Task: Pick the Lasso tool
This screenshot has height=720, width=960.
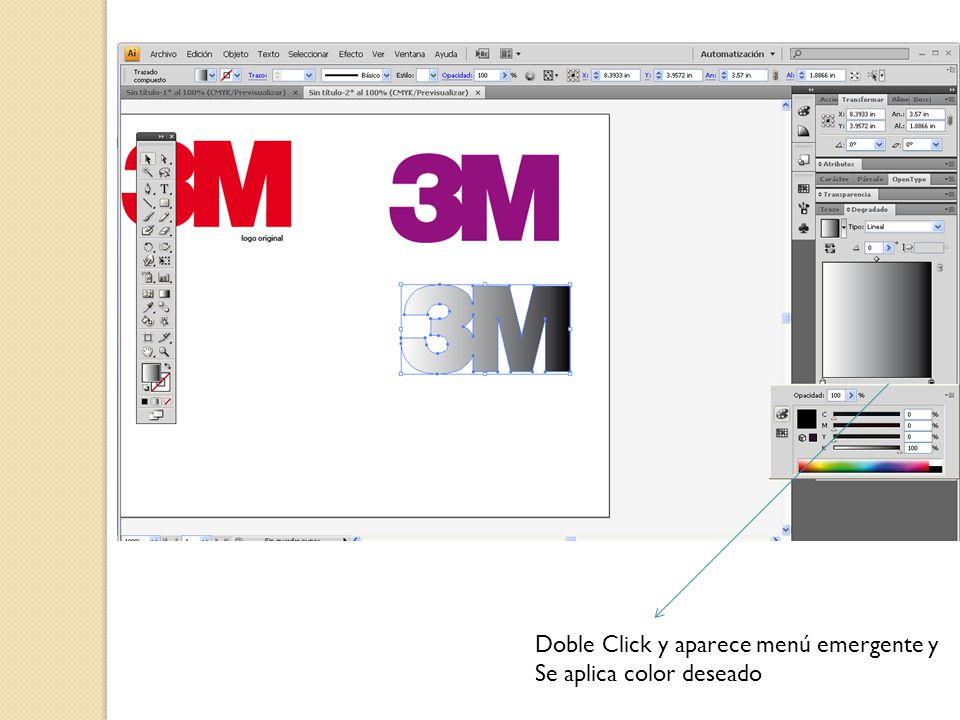Action: [x=164, y=173]
